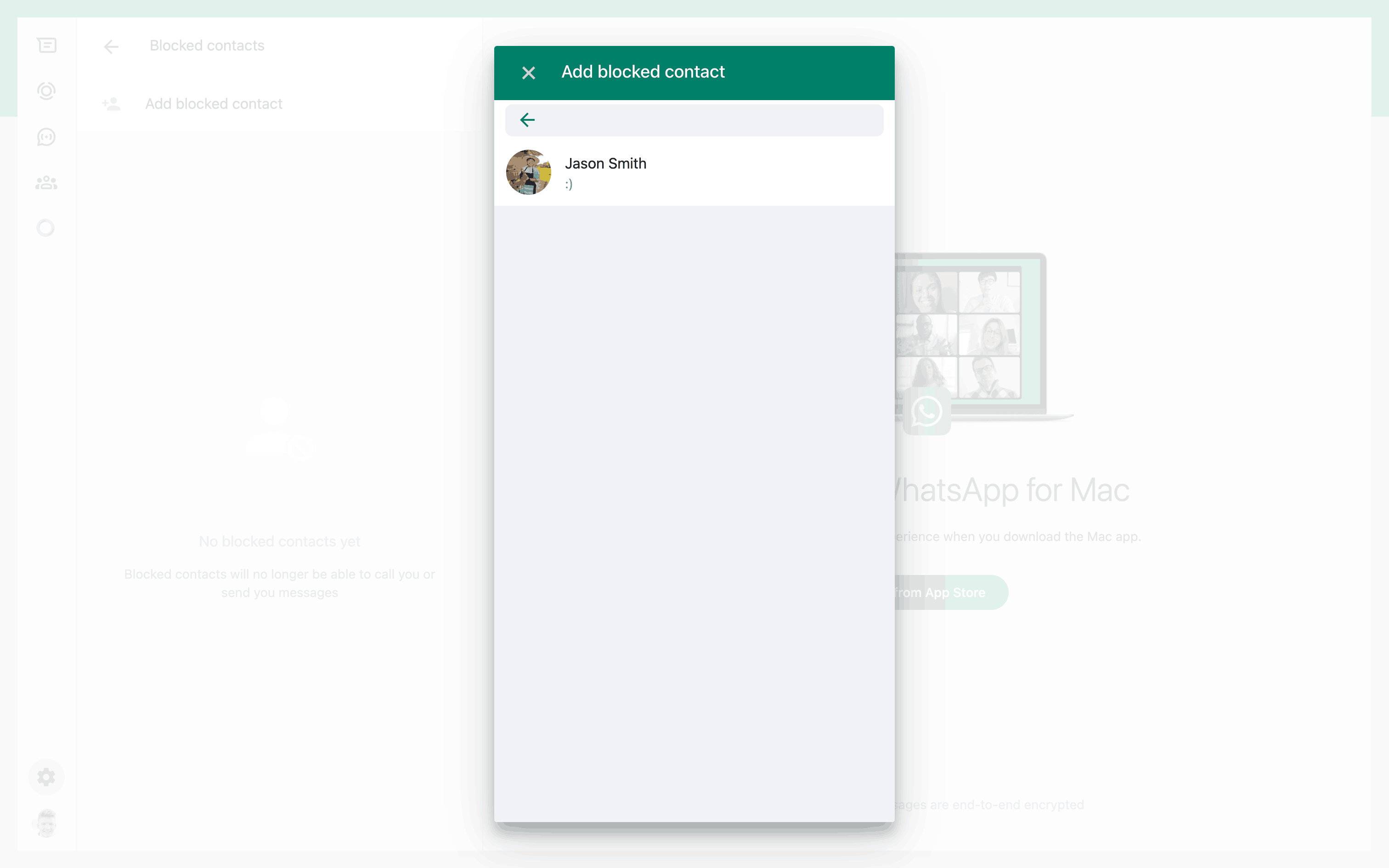
Task: Click the Add blocked contact row label
Action: tap(214, 104)
